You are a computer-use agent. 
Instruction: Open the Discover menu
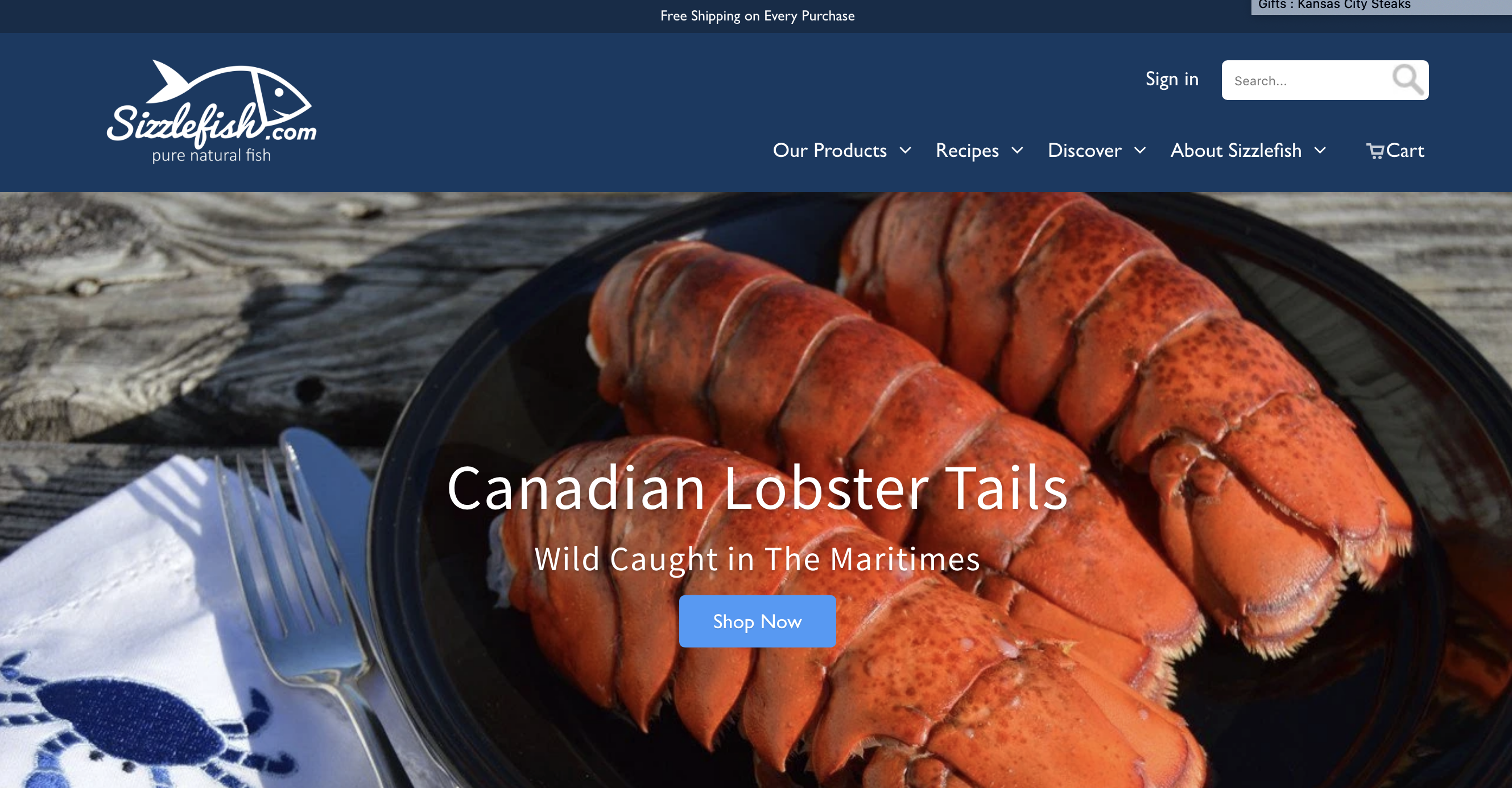(1085, 150)
